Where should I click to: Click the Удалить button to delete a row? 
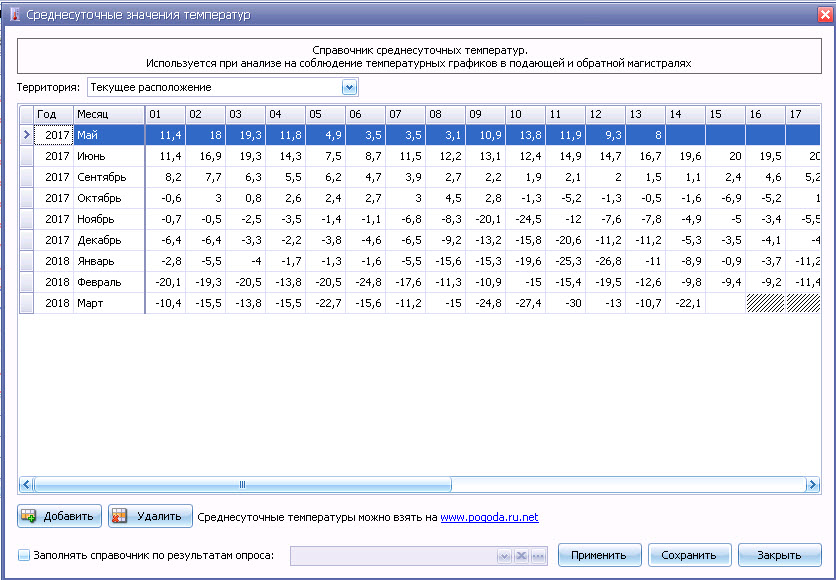point(150,516)
